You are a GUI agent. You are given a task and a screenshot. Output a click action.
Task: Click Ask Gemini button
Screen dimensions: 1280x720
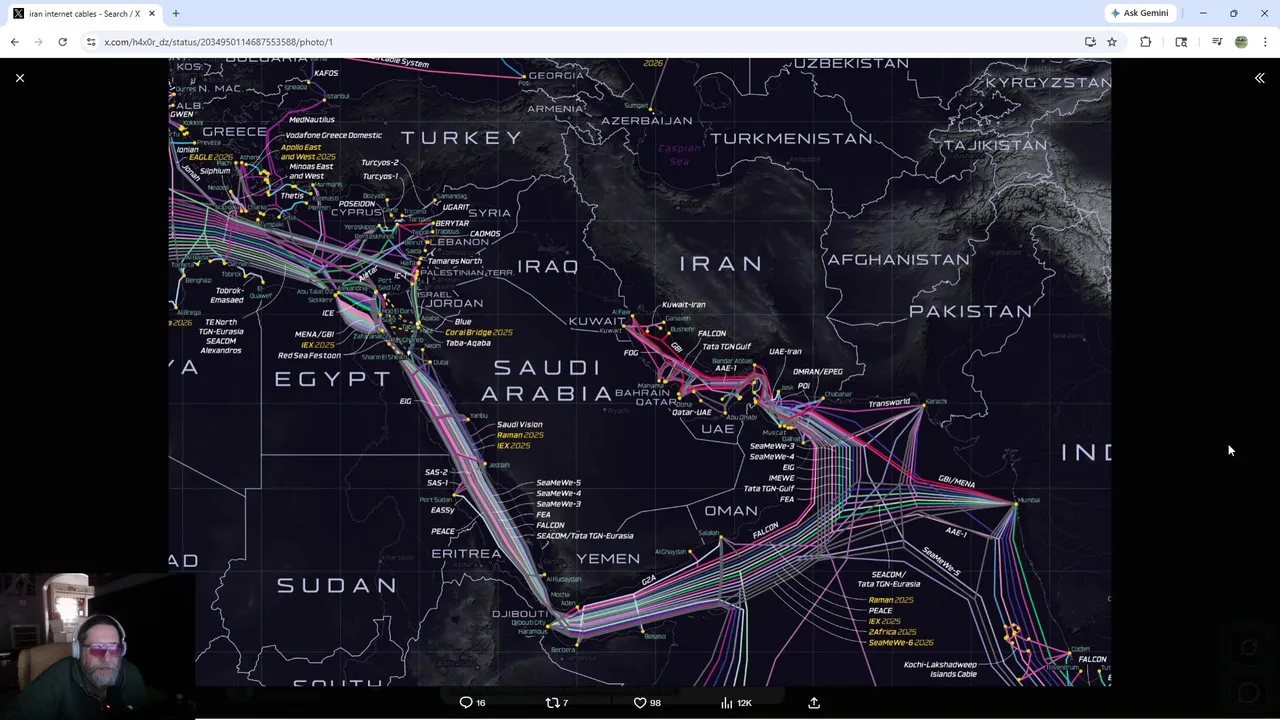pyautogui.click(x=1139, y=13)
